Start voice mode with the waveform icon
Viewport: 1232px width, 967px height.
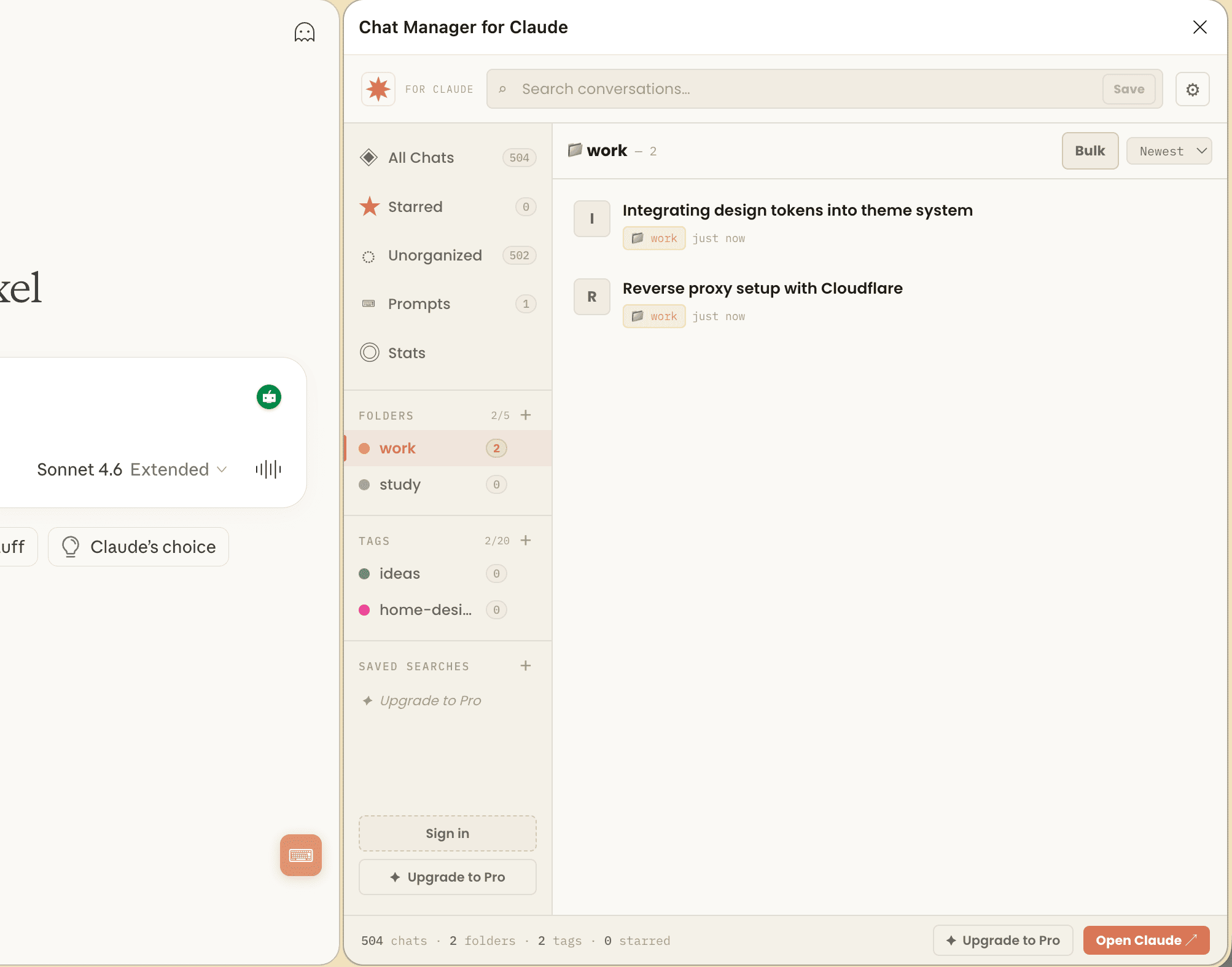tap(268, 470)
